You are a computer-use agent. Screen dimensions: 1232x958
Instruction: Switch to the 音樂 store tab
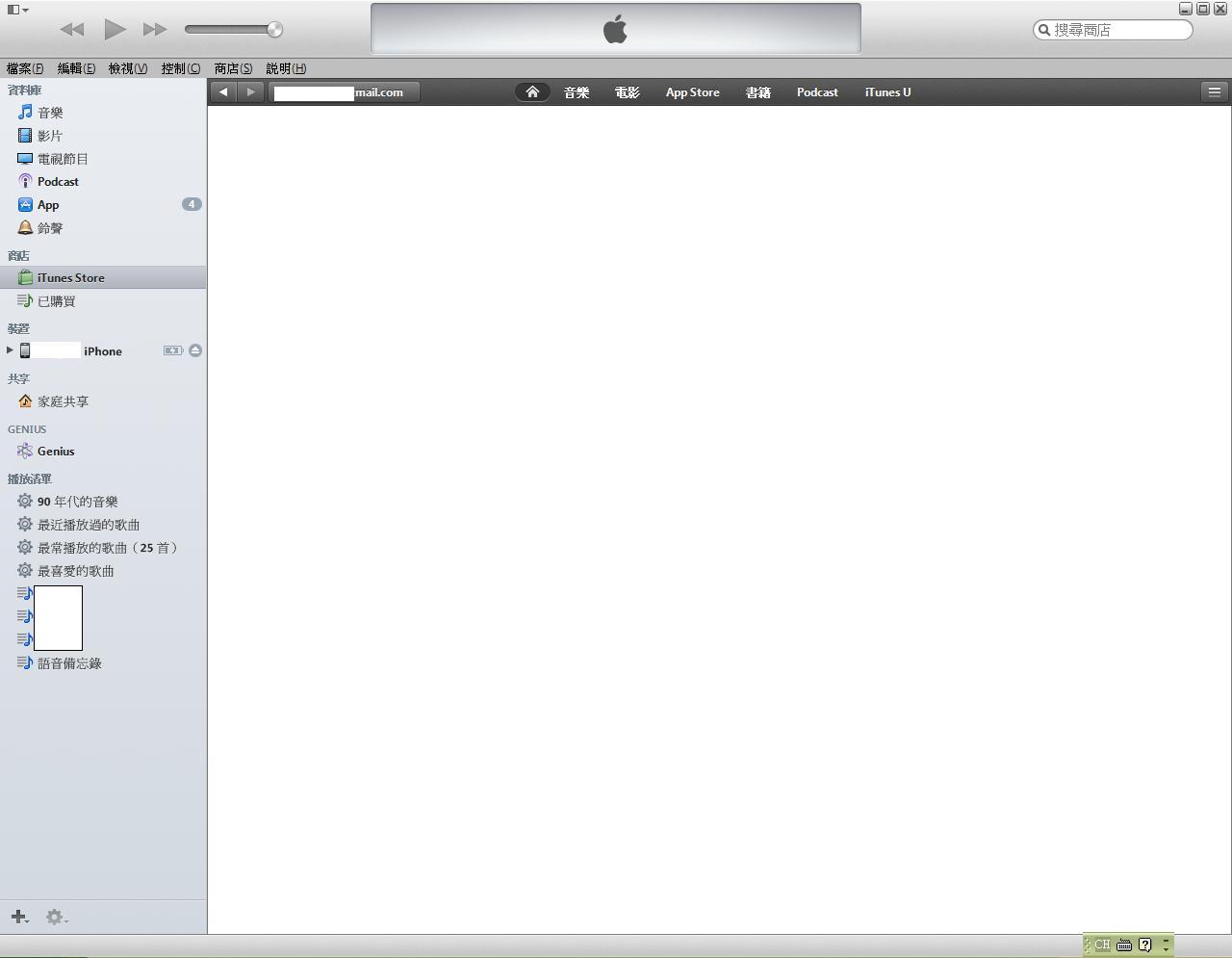(x=577, y=92)
